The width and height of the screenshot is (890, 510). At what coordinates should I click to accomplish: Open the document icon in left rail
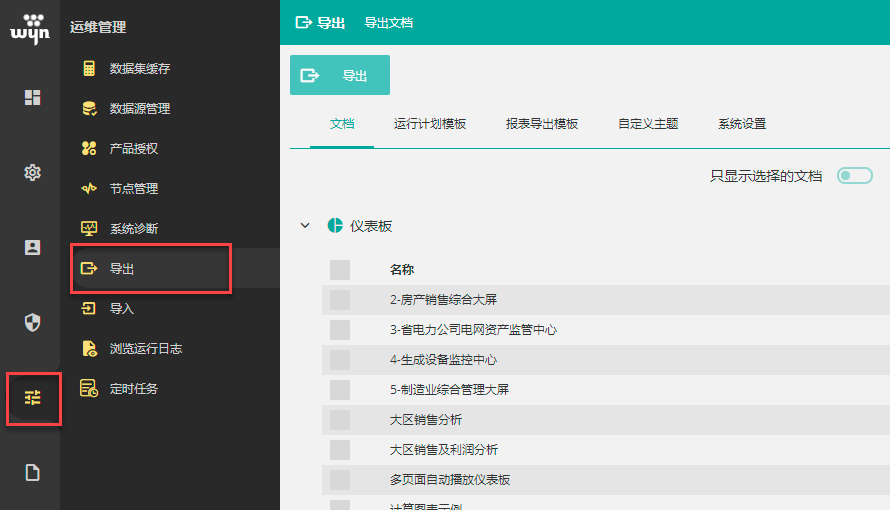[32, 473]
